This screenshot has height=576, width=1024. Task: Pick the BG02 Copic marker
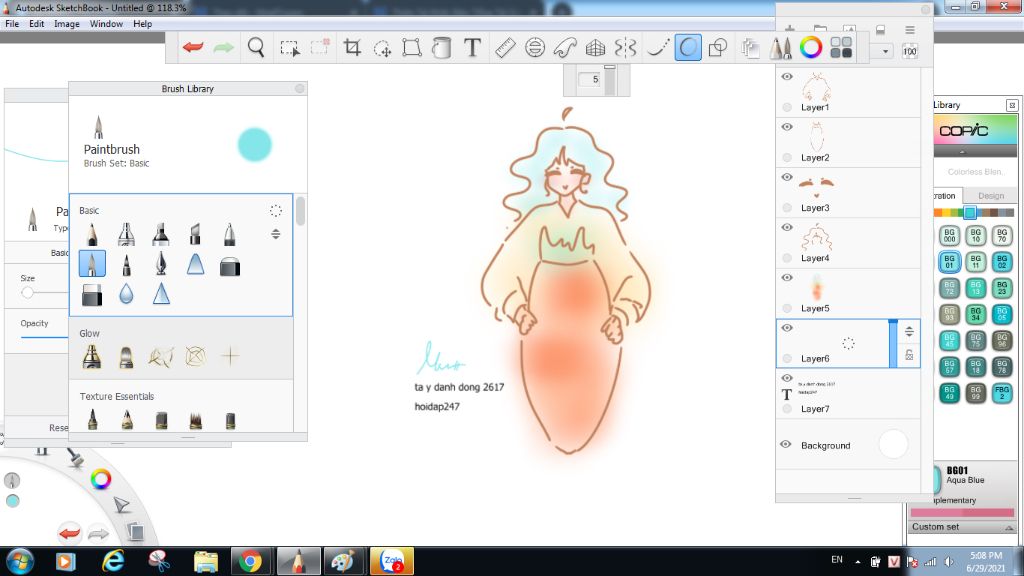[1002, 261]
